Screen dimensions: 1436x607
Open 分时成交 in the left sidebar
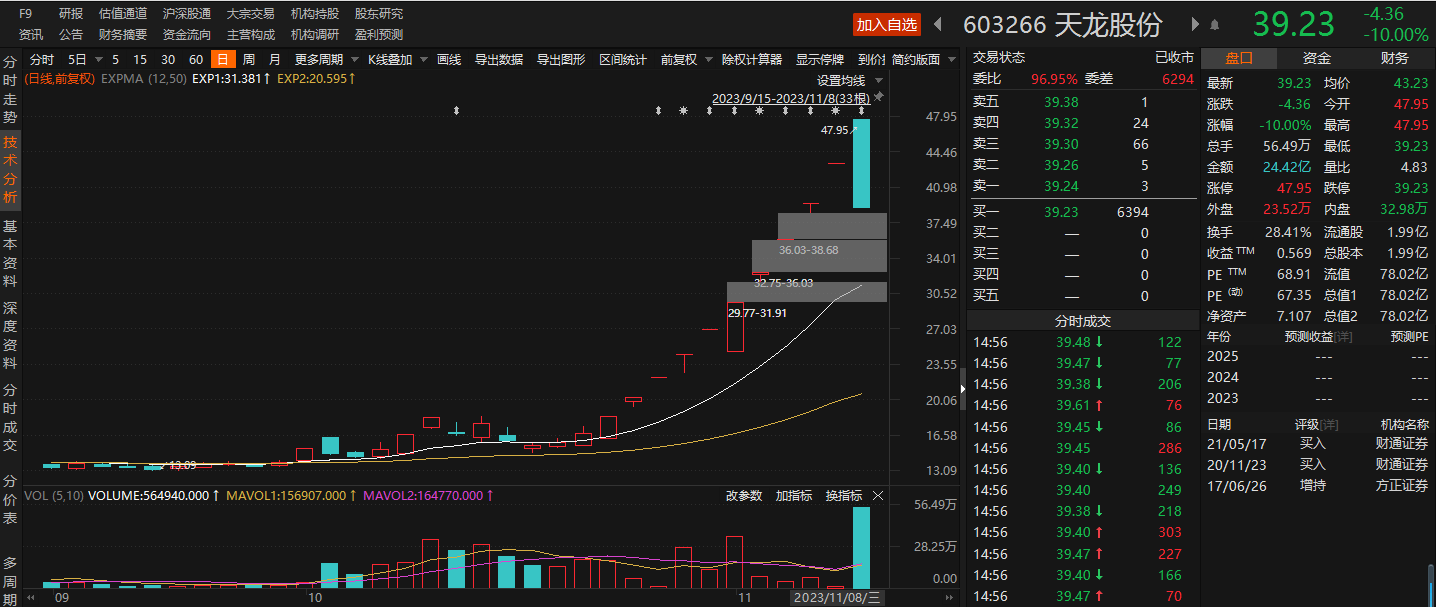10,416
